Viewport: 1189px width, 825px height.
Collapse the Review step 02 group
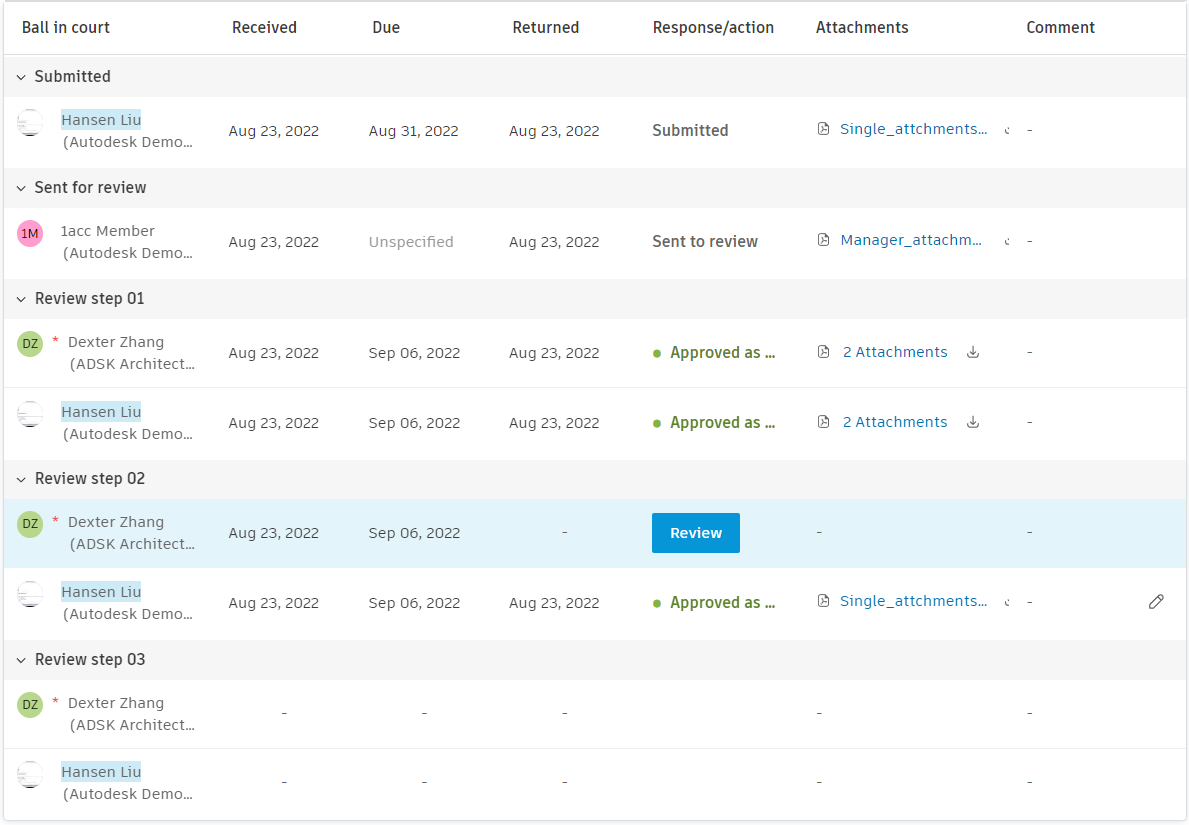point(22,479)
